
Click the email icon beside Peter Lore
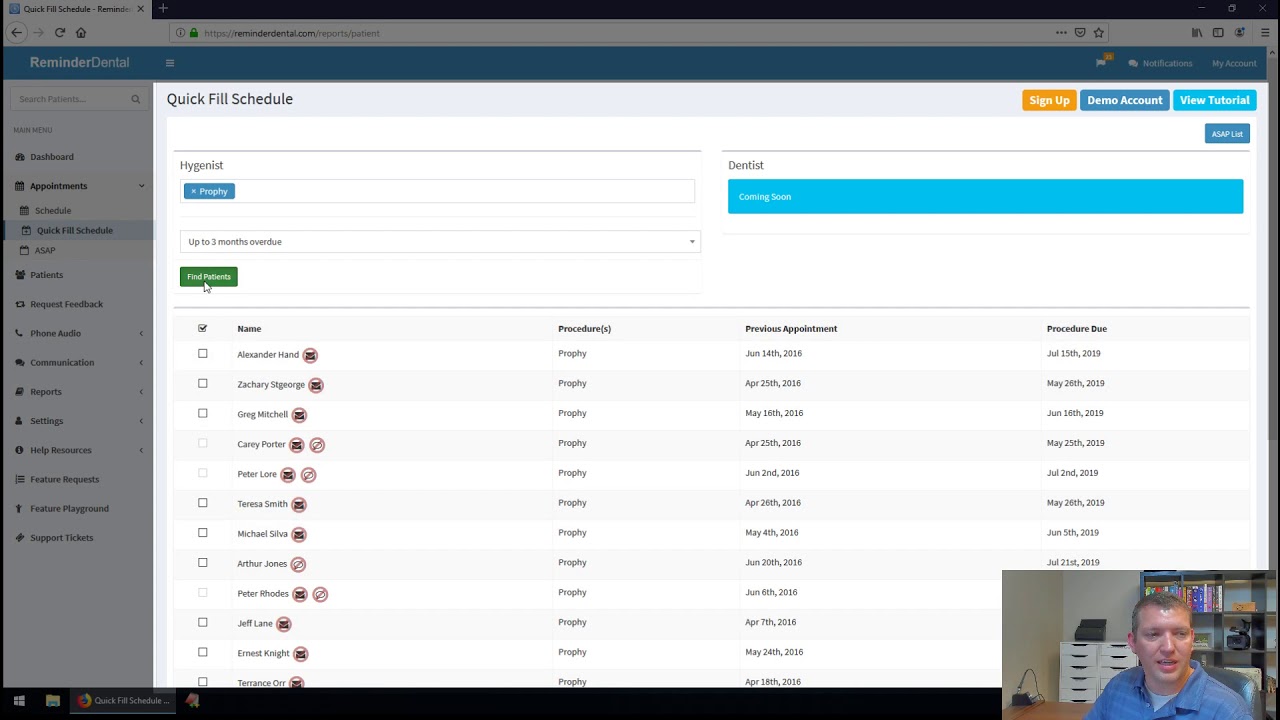288,475
